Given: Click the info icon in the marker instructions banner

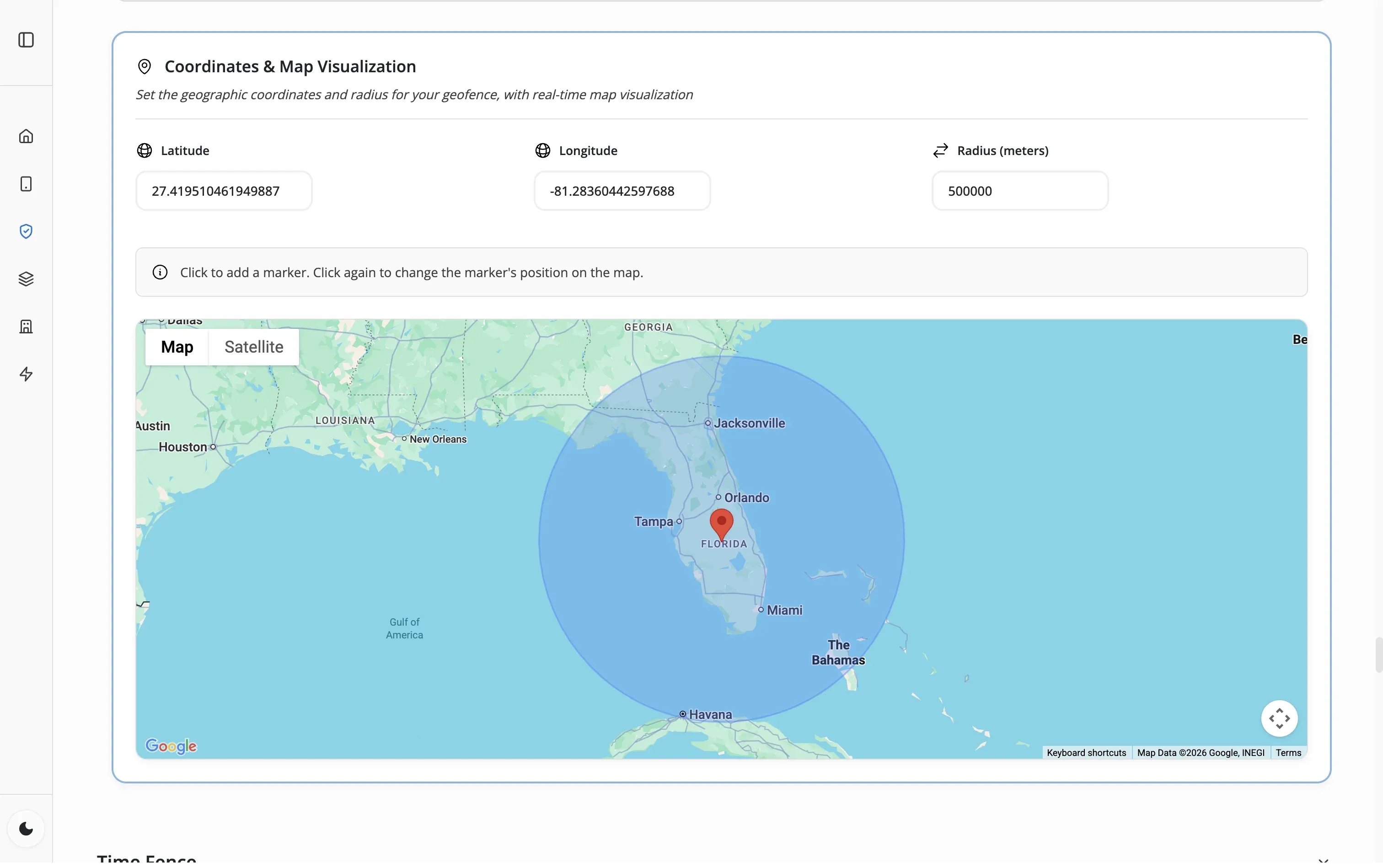Looking at the screenshot, I should (x=160, y=272).
